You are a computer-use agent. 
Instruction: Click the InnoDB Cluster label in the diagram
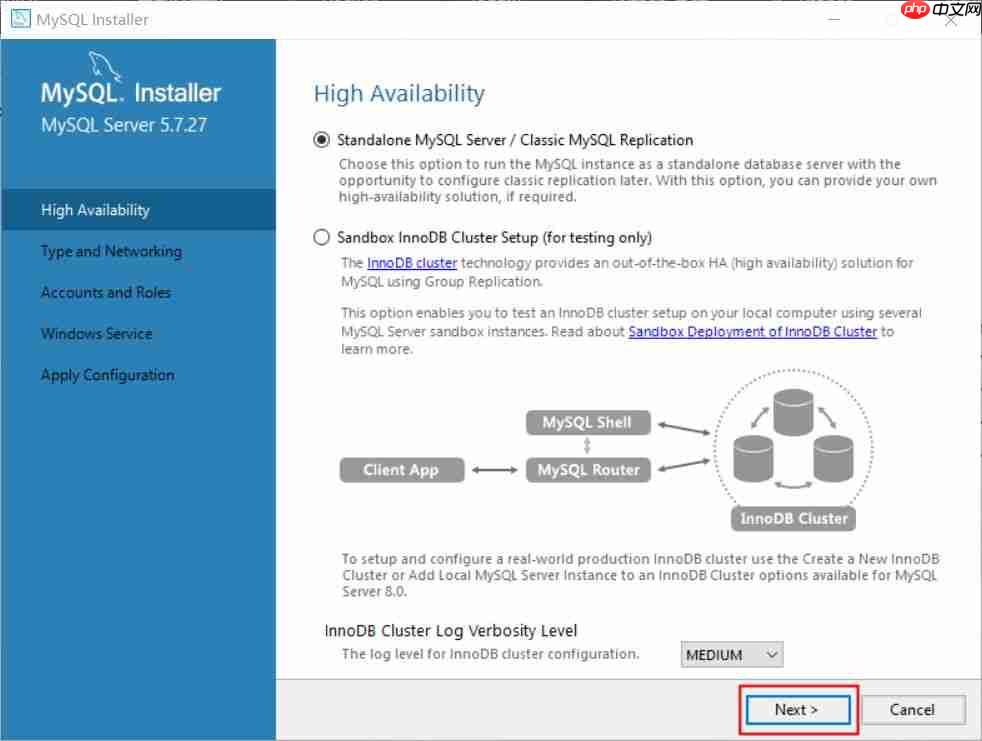pyautogui.click(x=792, y=518)
